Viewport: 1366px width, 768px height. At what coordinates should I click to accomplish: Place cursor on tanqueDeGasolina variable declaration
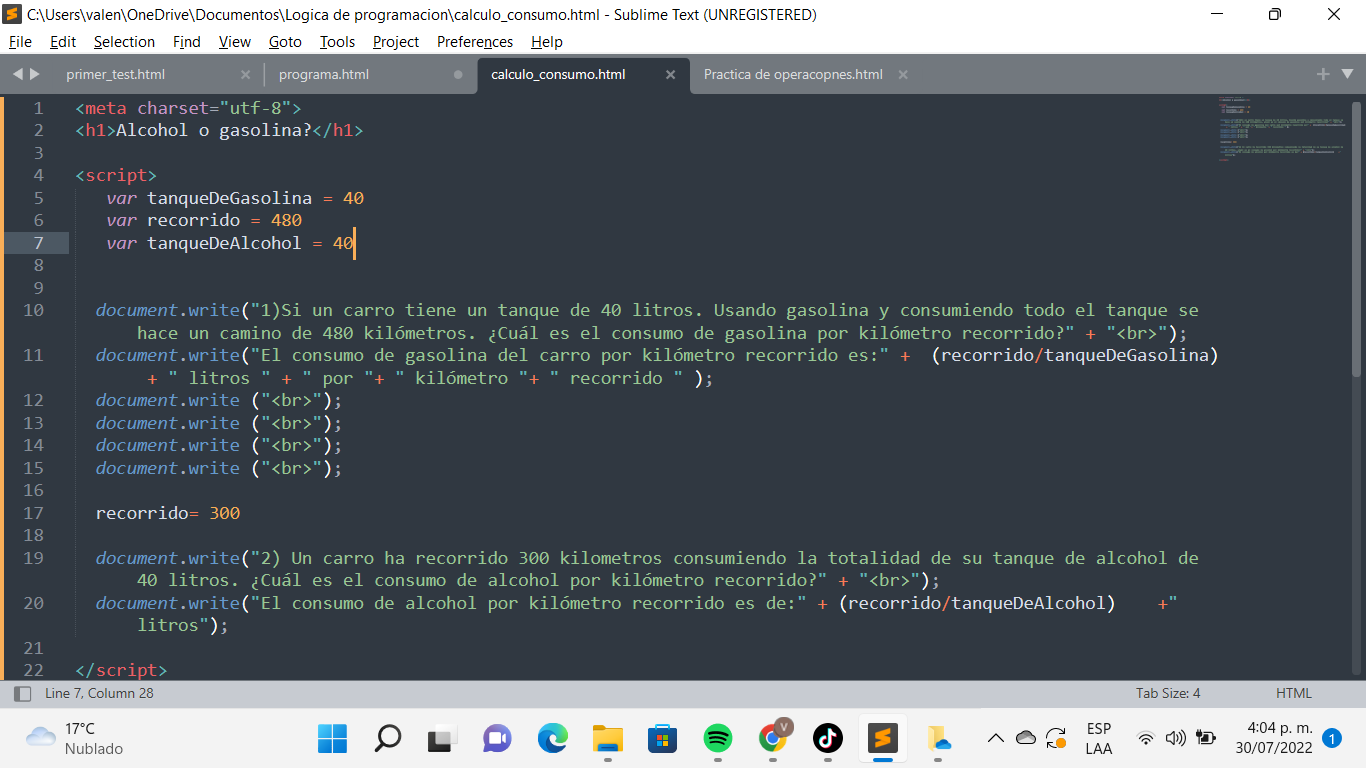point(229,198)
